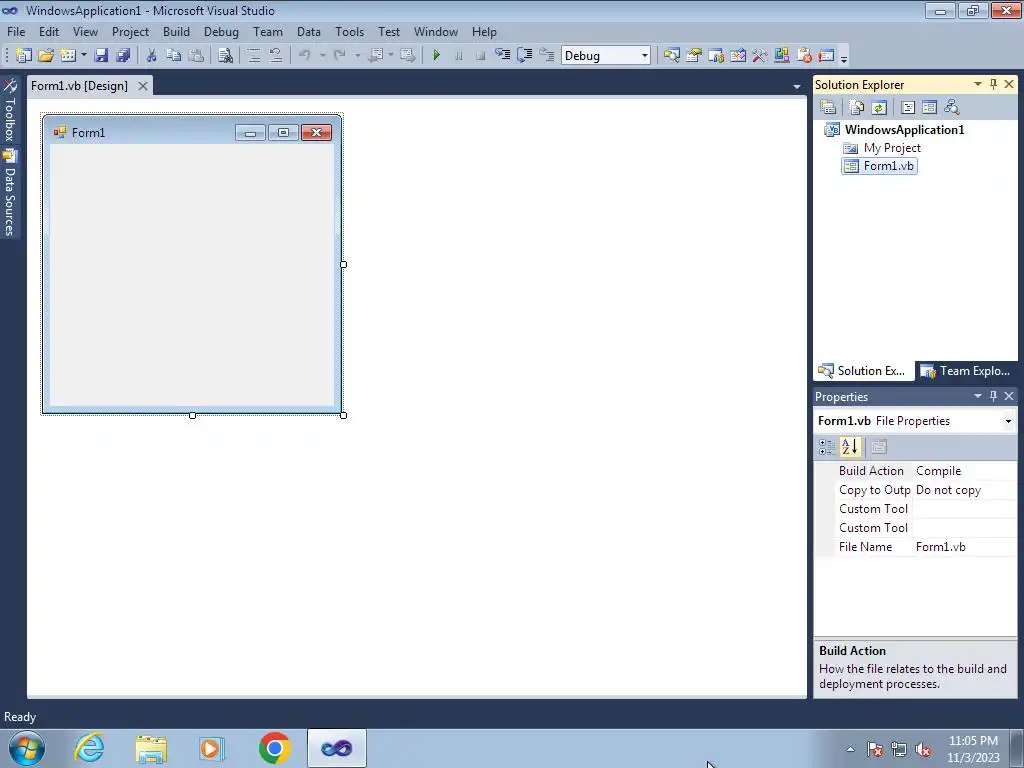Click View Code icon in Solution Explorer
The image size is (1024, 768).
coord(908,107)
